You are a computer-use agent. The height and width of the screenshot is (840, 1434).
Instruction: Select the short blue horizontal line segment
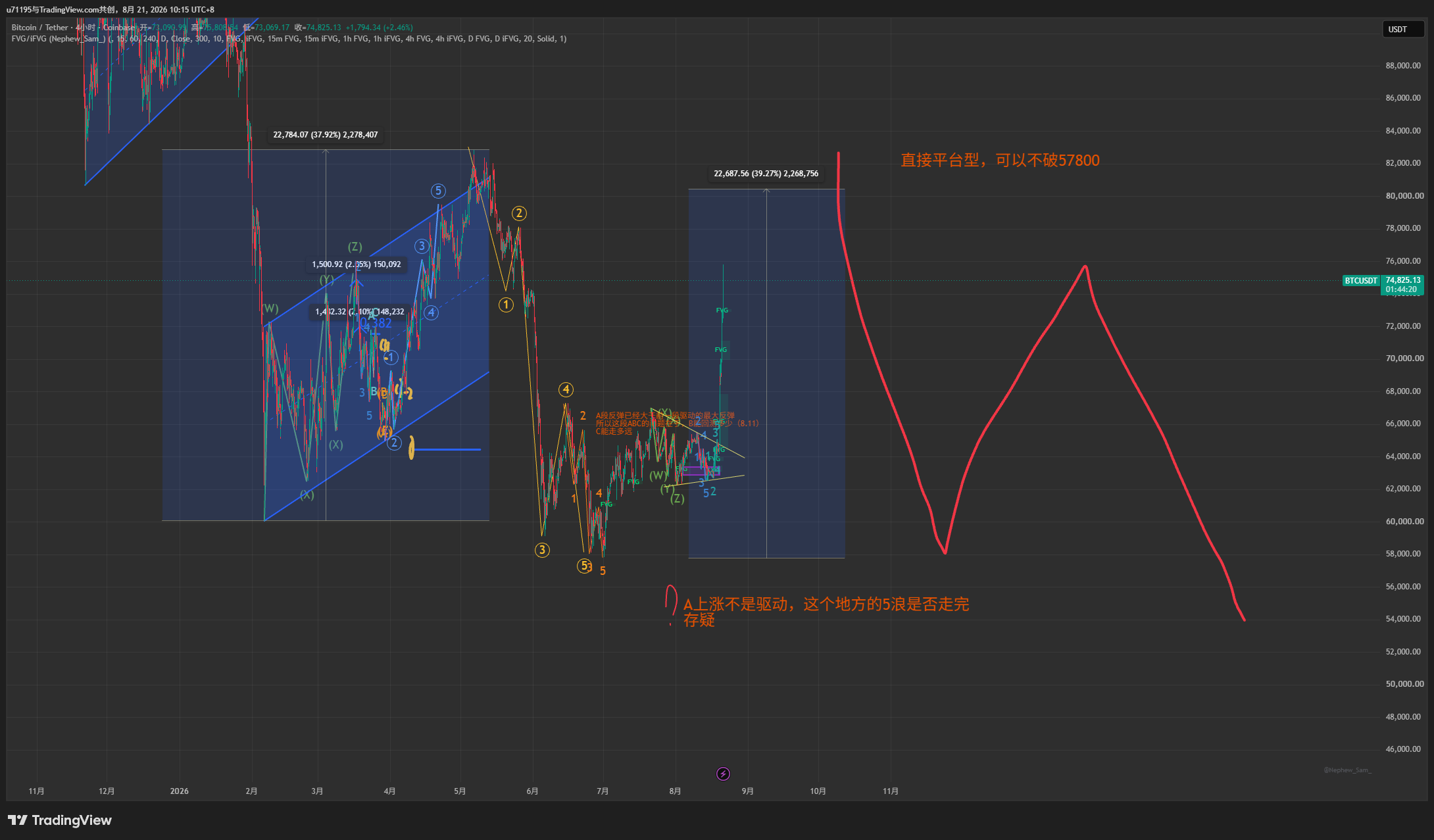(447, 450)
